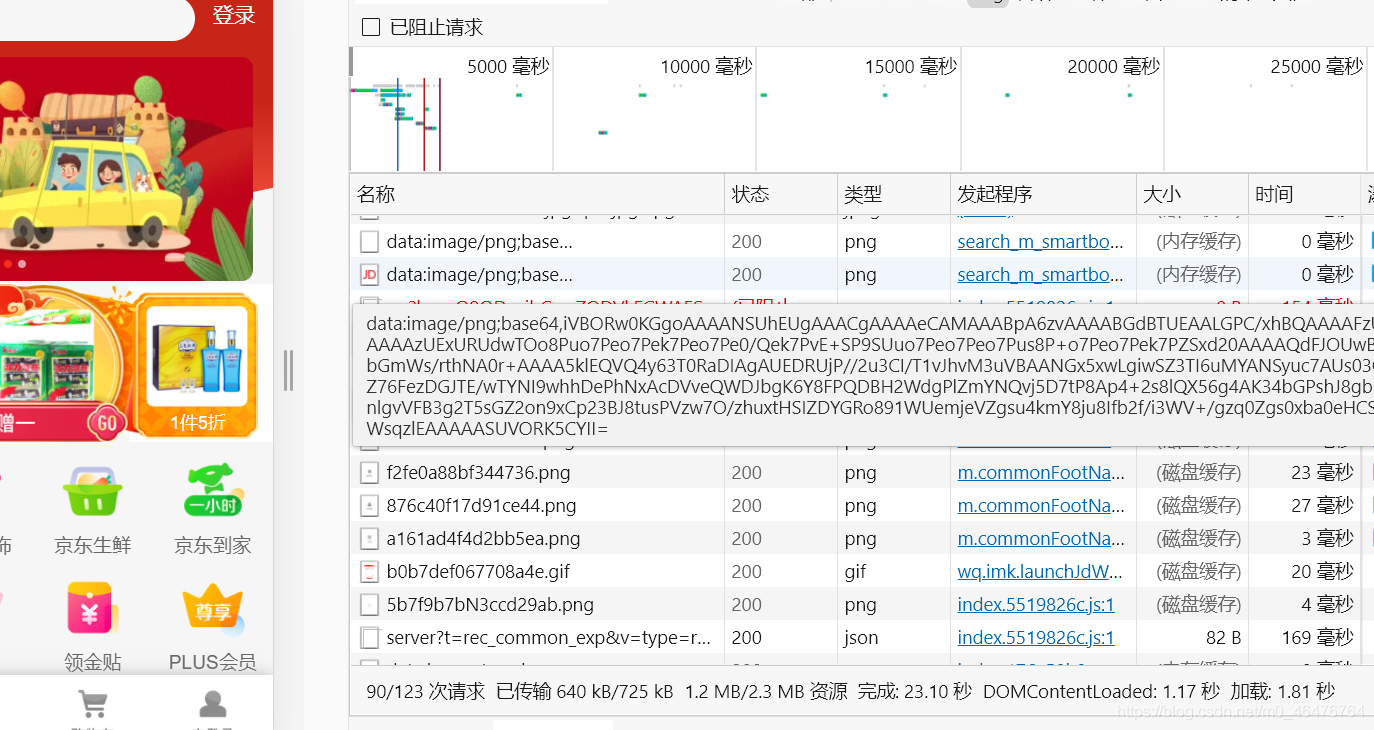Open initiator link of 876c40f17d91ce44.png
This screenshot has height=730, width=1374.
point(1041,505)
